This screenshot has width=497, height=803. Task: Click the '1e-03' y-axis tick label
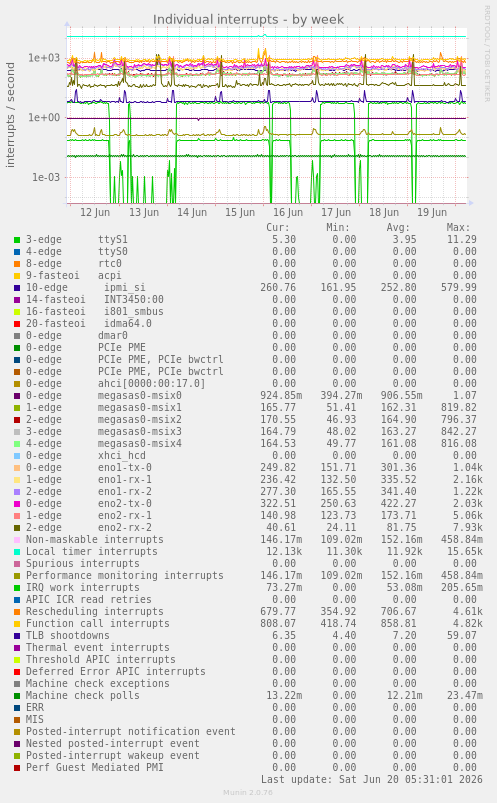[46, 178]
